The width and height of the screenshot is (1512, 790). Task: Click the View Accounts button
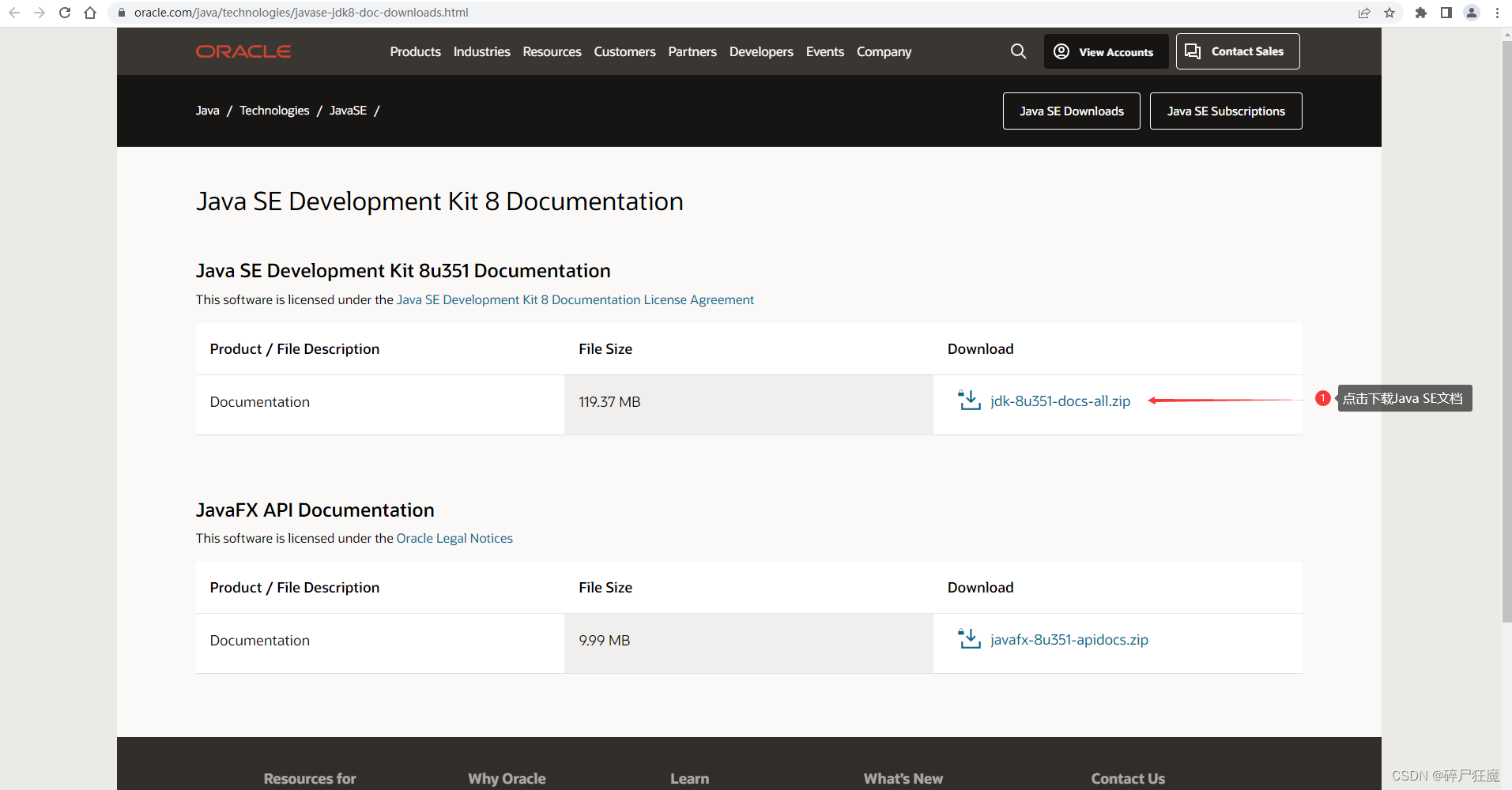click(x=1106, y=51)
